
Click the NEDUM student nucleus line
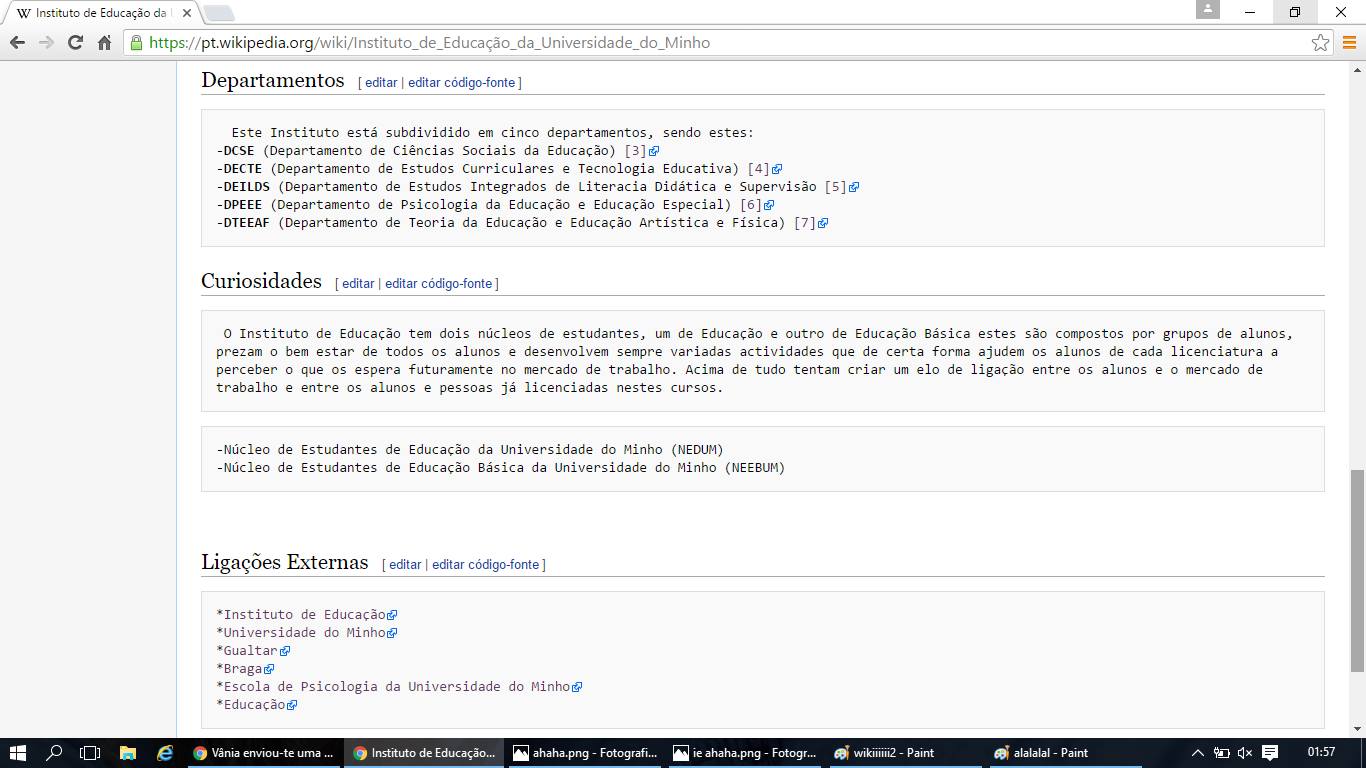470,450
